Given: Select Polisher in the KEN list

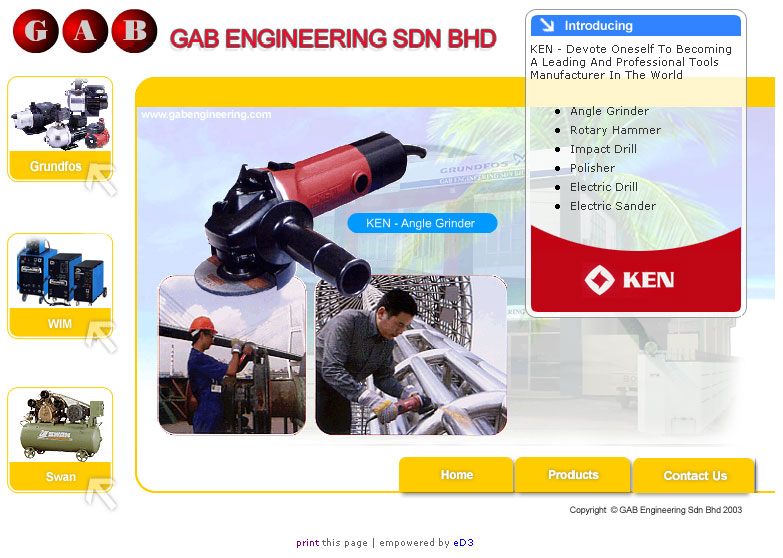Looking at the screenshot, I should tap(592, 168).
